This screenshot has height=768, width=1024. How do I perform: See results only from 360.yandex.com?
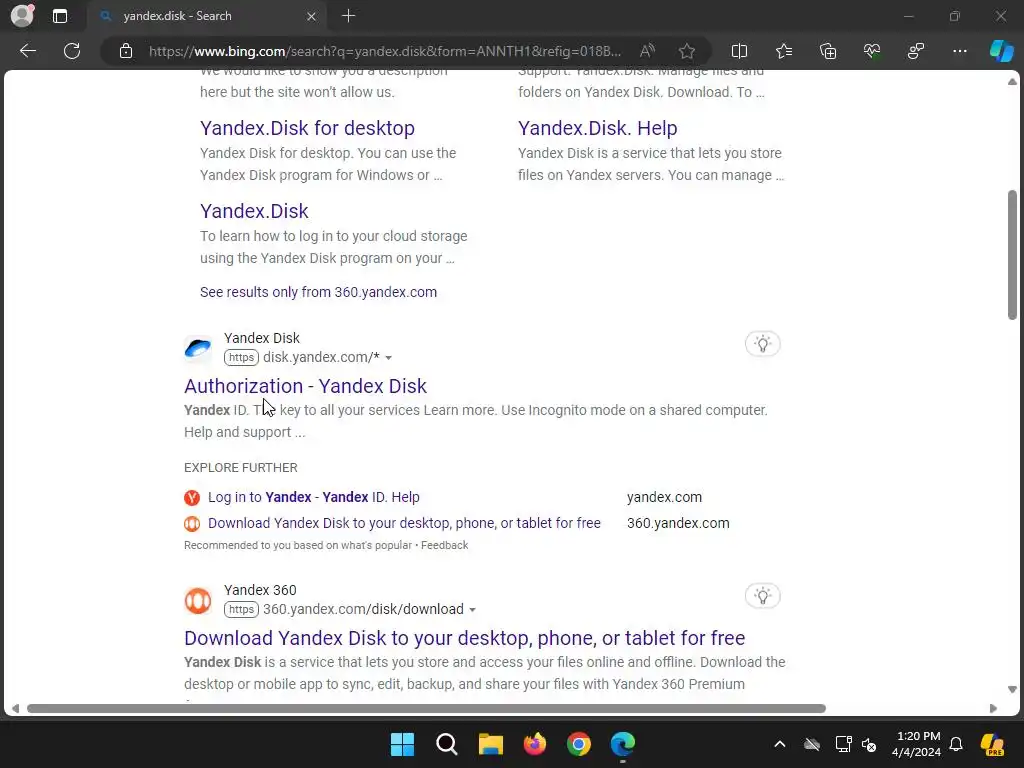(318, 292)
